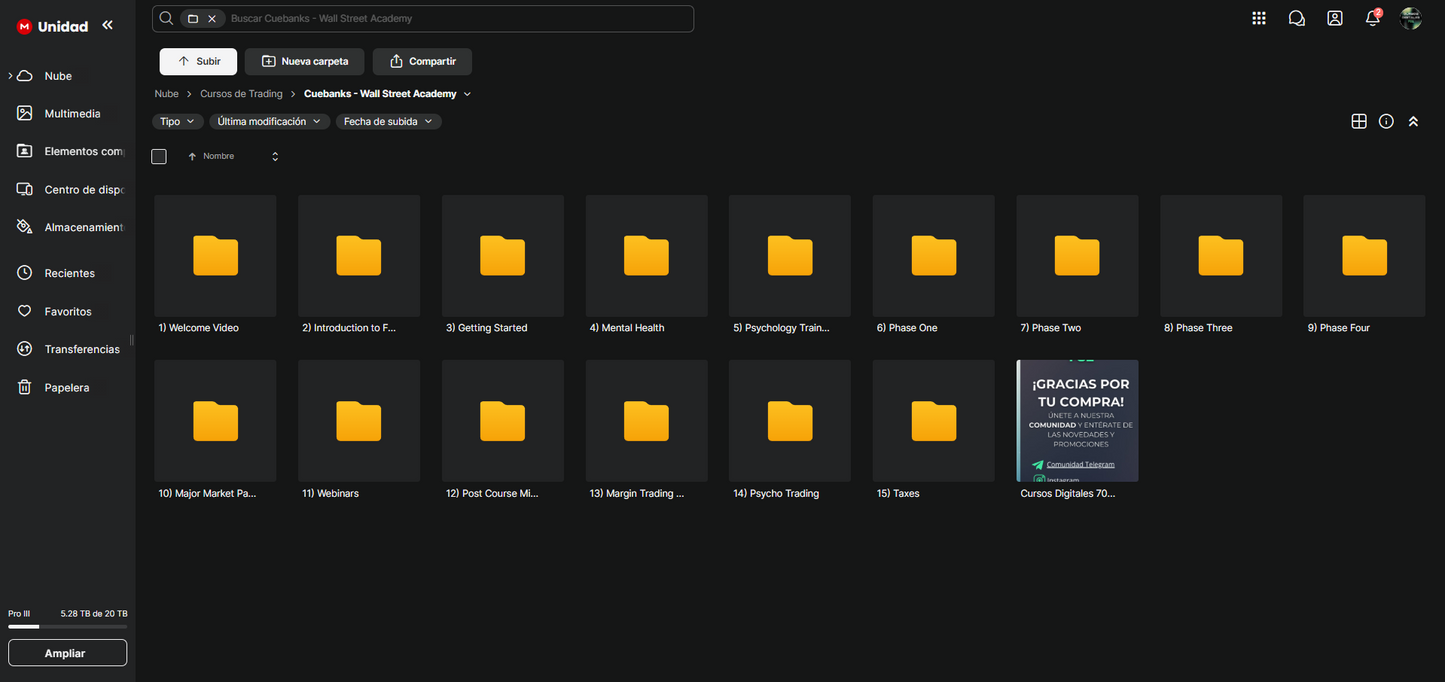Click the Ampliar upgrade button
Image resolution: width=1445 pixels, height=682 pixels.
67,653
